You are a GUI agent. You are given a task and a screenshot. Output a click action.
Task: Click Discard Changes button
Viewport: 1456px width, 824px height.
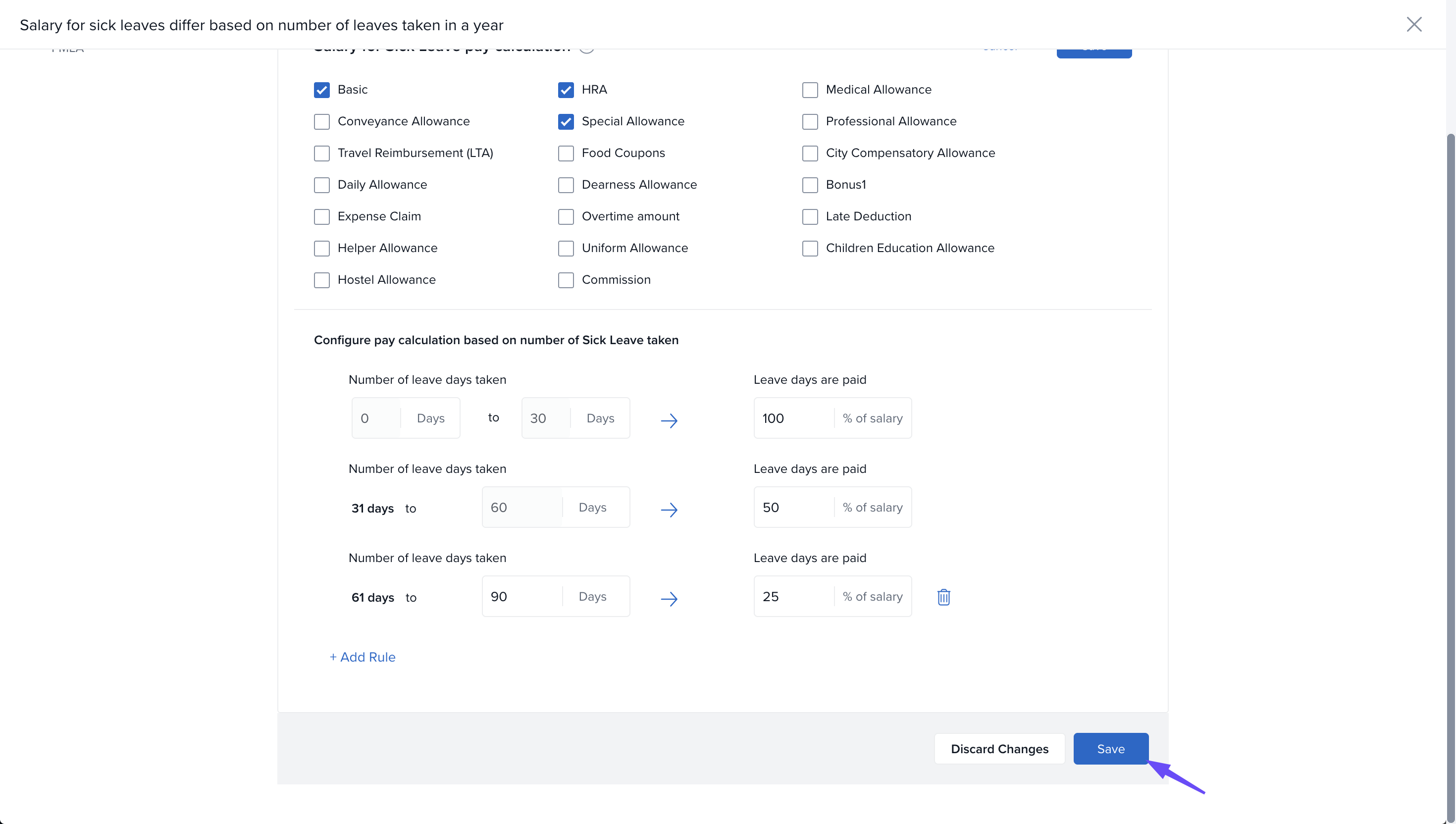999,749
